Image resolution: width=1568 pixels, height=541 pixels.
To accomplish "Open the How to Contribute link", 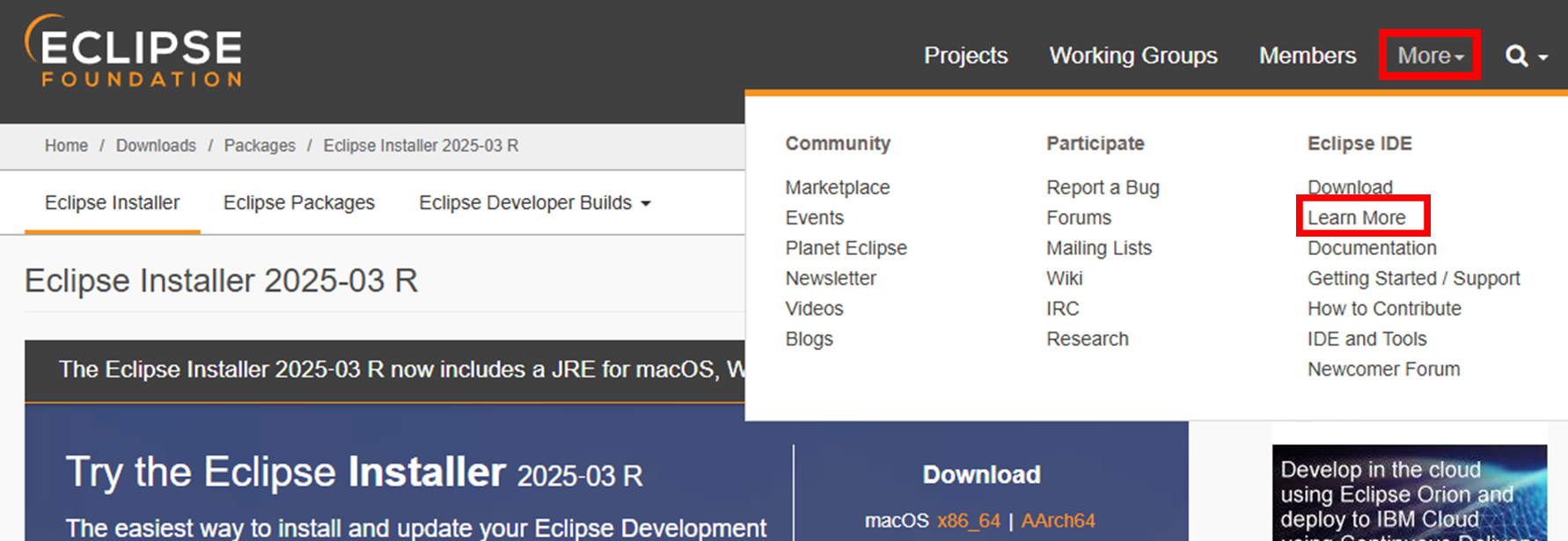I will coord(1384,309).
